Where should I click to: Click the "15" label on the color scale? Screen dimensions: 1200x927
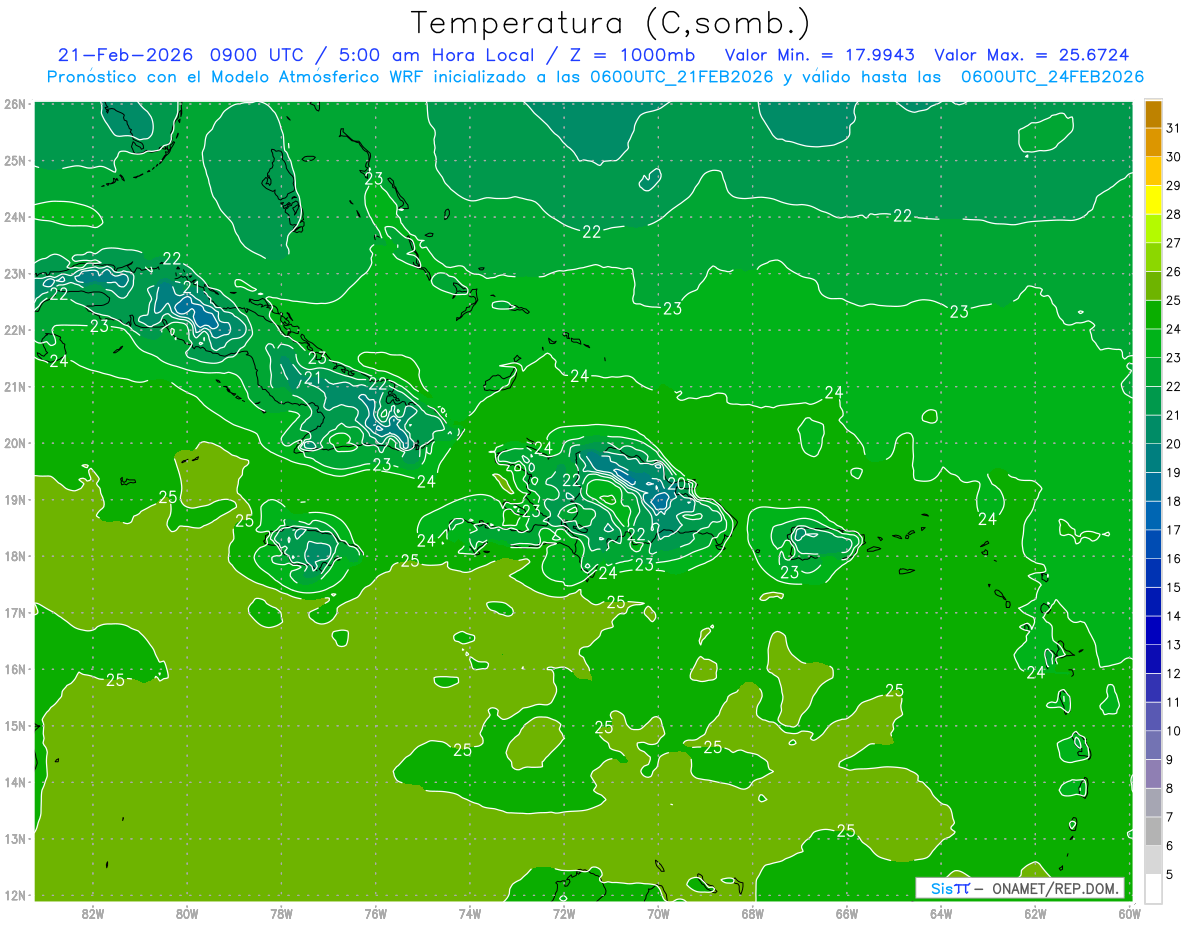1173,587
